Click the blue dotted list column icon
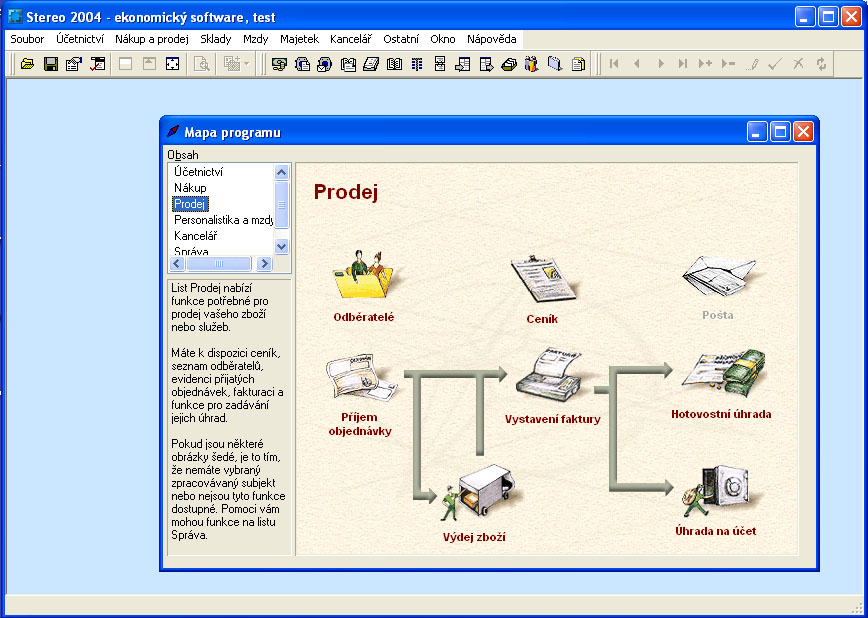 pos(417,64)
